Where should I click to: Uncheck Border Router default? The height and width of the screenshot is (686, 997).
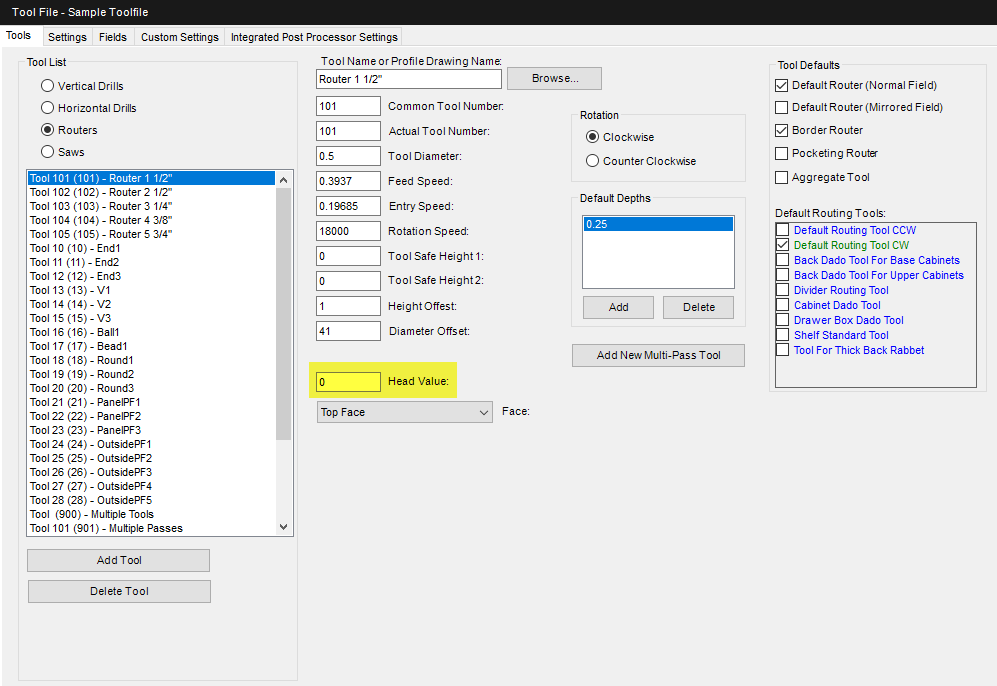pos(781,130)
